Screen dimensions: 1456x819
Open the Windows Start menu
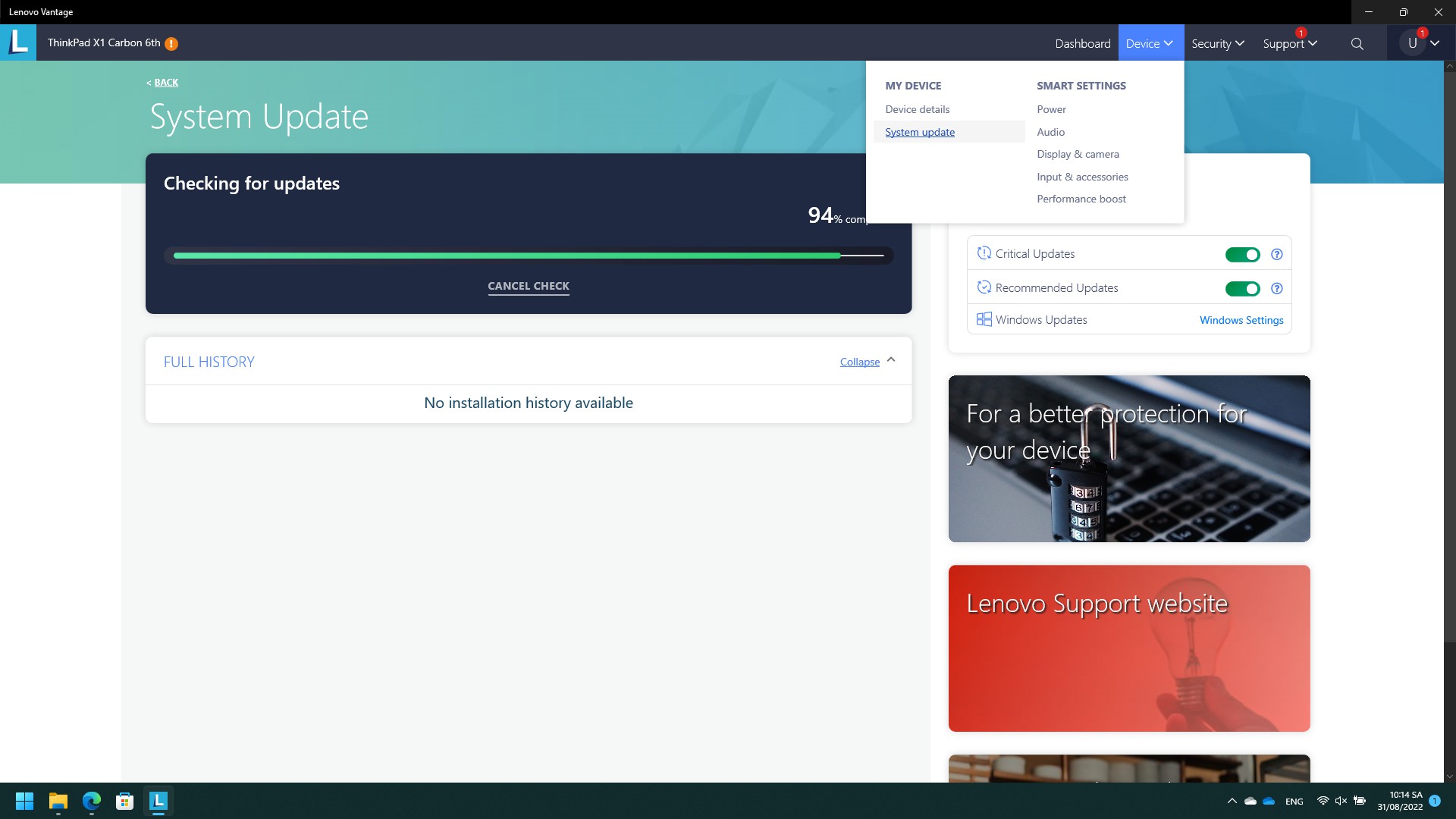[x=24, y=801]
